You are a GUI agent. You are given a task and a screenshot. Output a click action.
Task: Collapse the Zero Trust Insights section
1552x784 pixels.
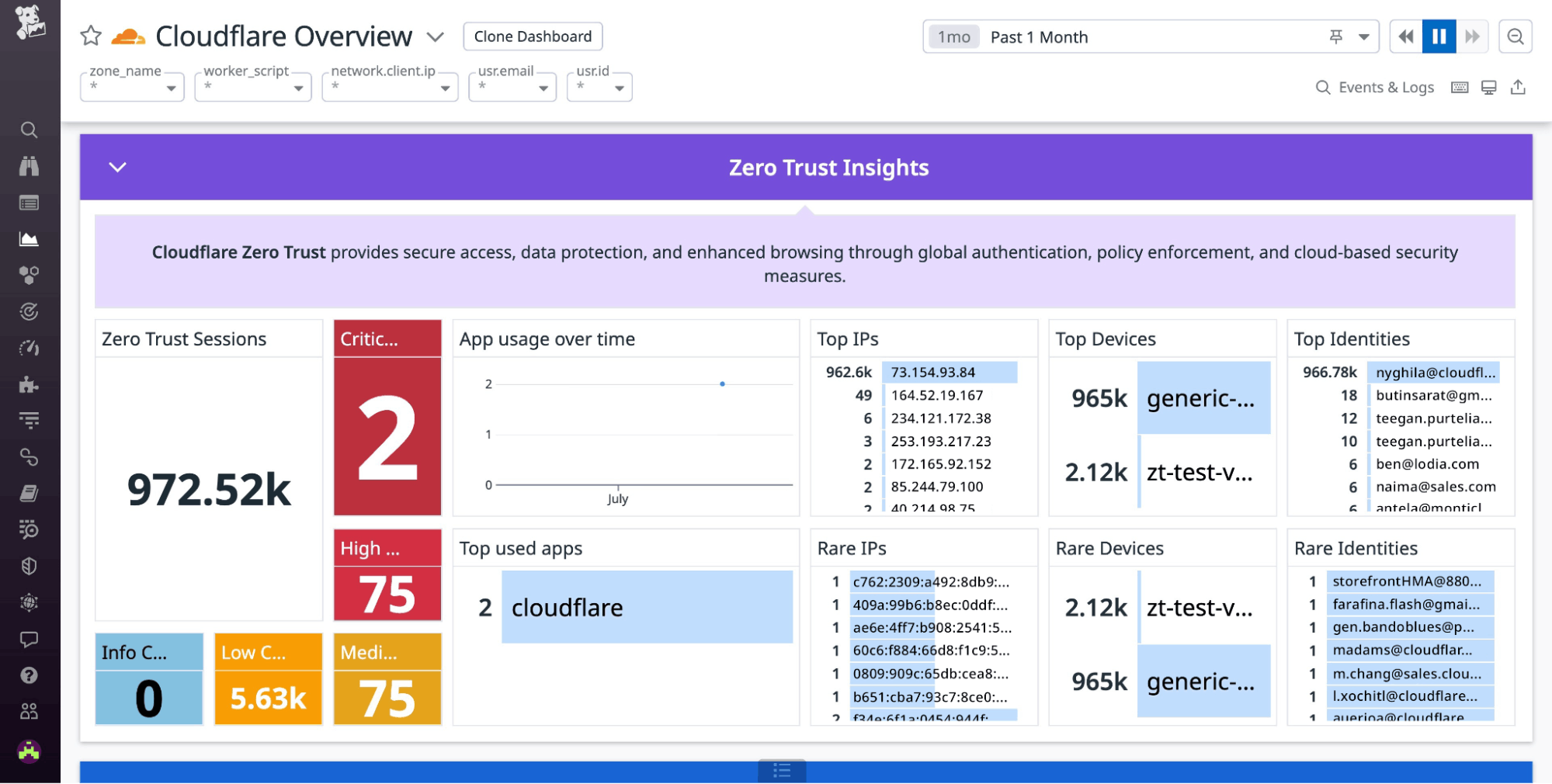(117, 168)
